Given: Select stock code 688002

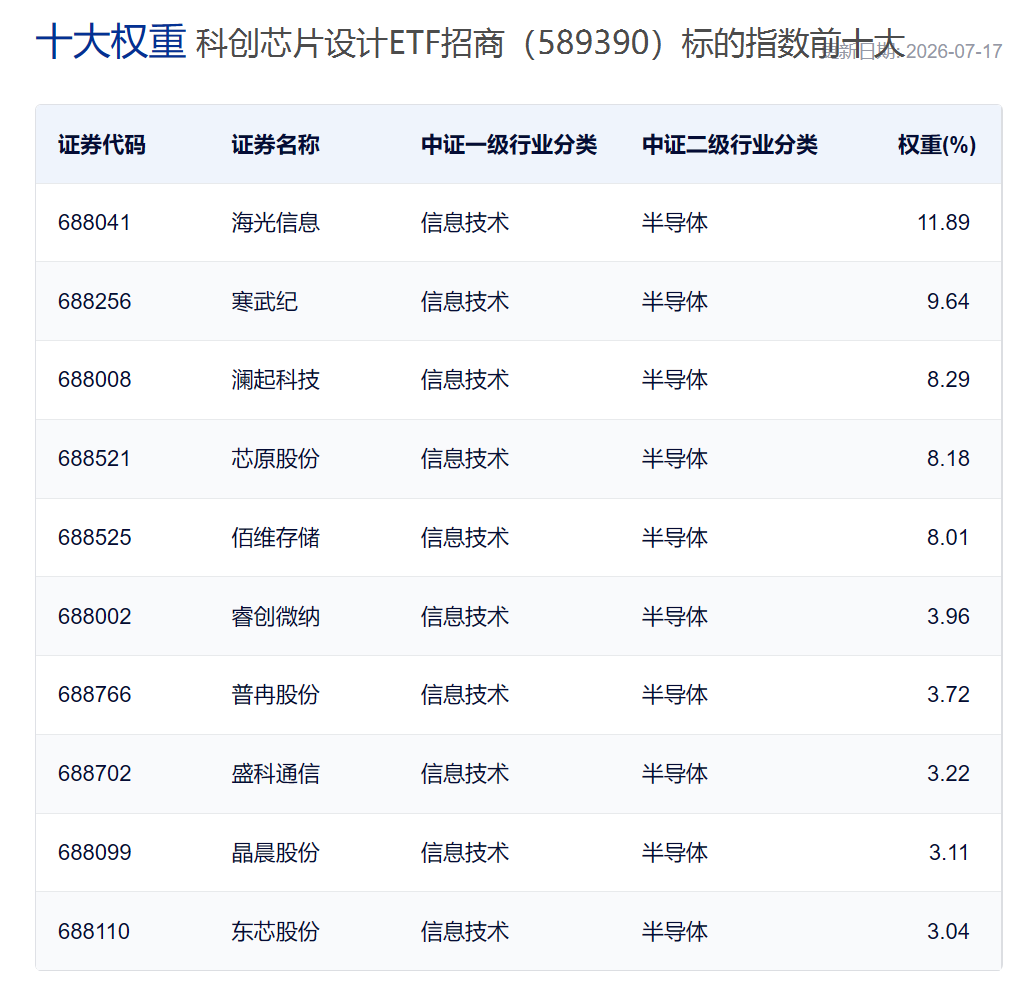Looking at the screenshot, I should [94, 616].
